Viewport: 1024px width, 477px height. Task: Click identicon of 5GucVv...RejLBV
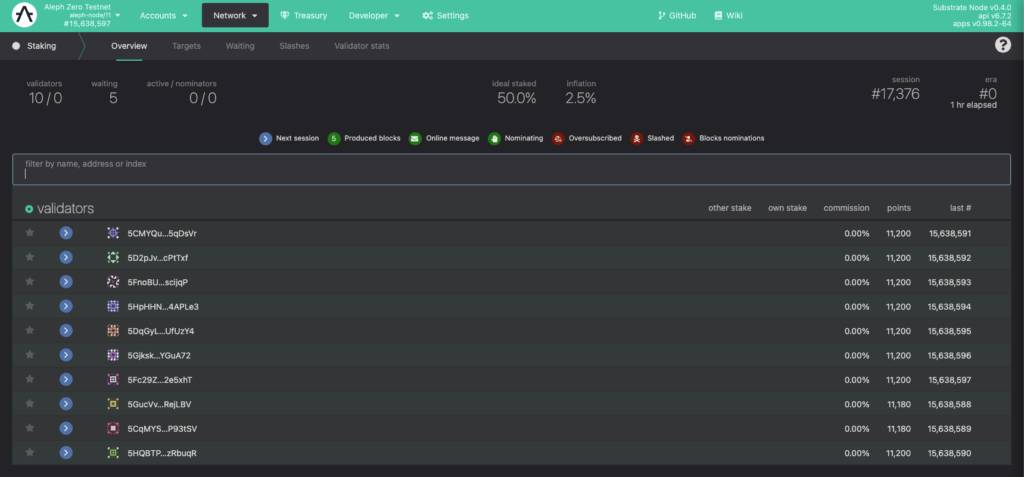pyautogui.click(x=113, y=404)
